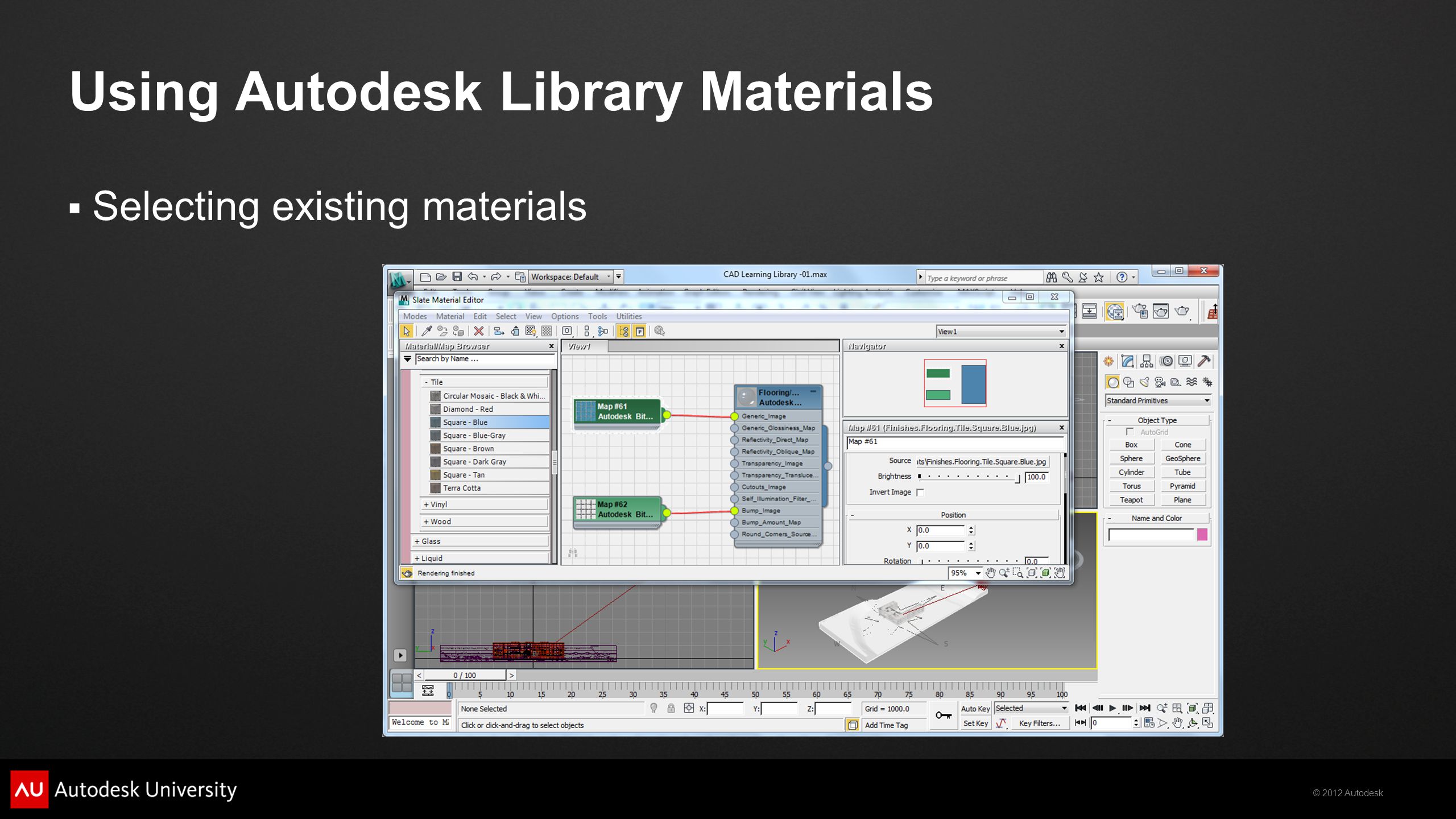Open the Options menu
1456x819 pixels.
coord(564,316)
